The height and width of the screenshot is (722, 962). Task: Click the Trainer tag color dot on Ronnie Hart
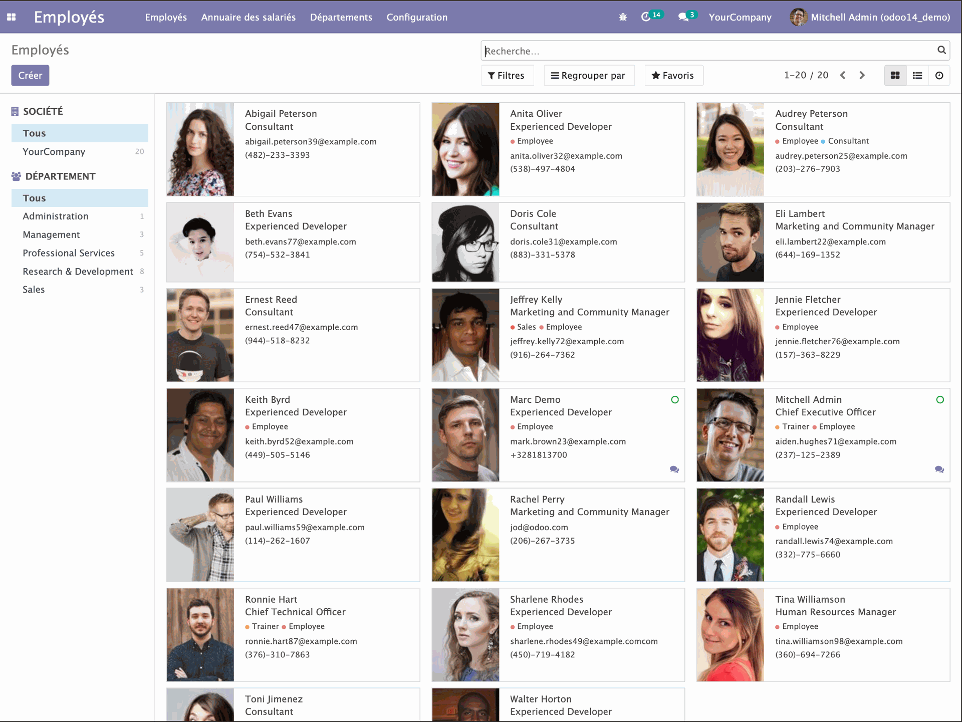[x=248, y=627]
